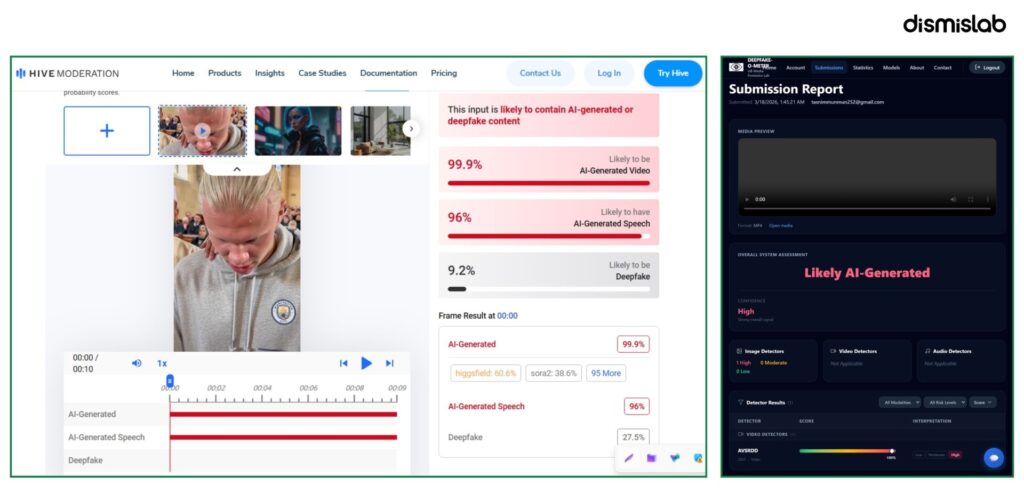1024x494 pixels.
Task: Click the media preview progress bar
Action: pyautogui.click(x=867, y=208)
